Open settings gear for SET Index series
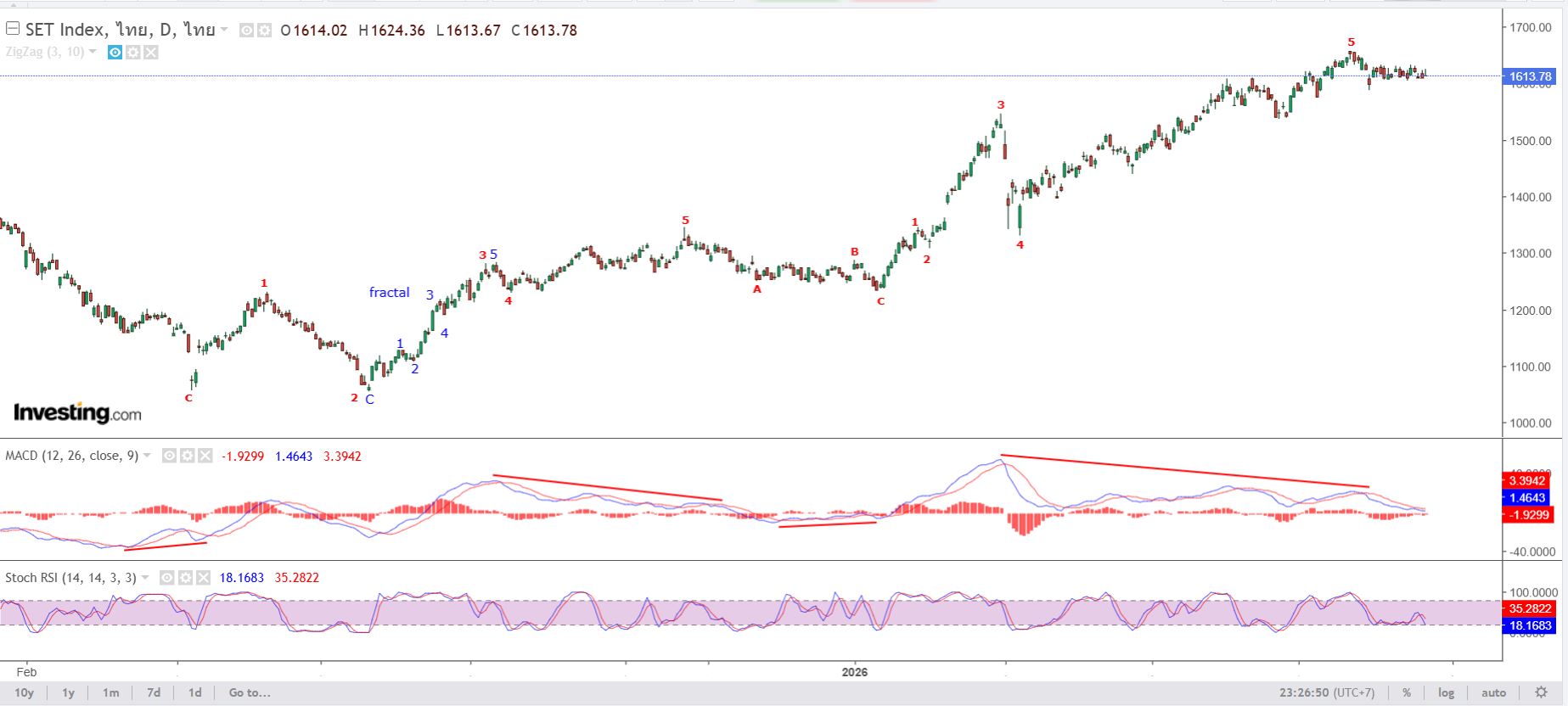Viewport: 1568px width, 706px height. [264, 31]
